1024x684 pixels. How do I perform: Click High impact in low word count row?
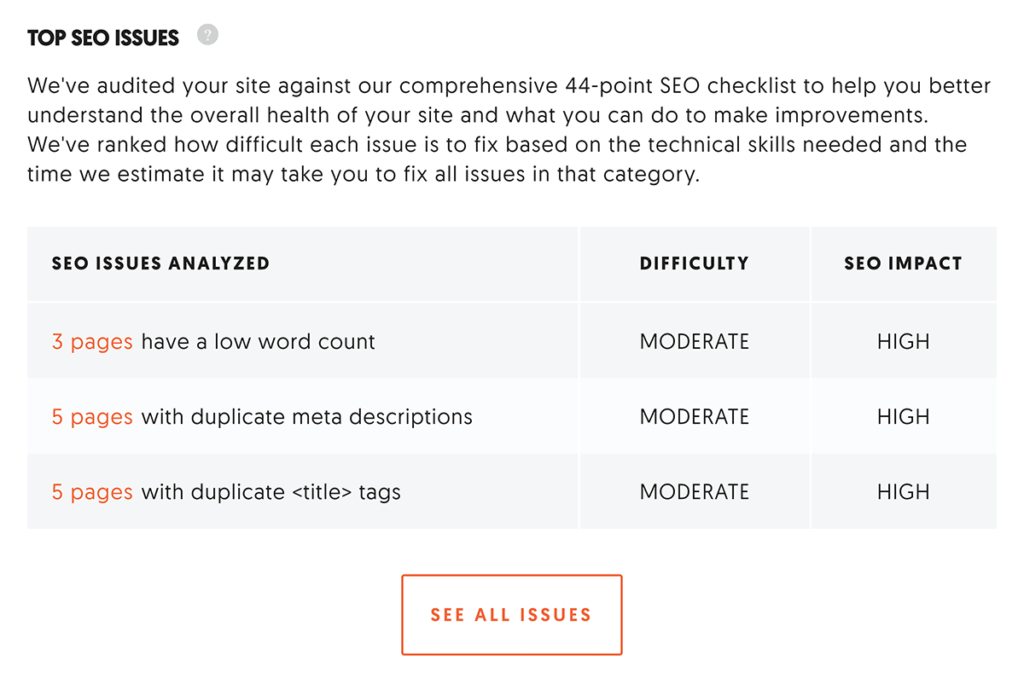tap(903, 342)
